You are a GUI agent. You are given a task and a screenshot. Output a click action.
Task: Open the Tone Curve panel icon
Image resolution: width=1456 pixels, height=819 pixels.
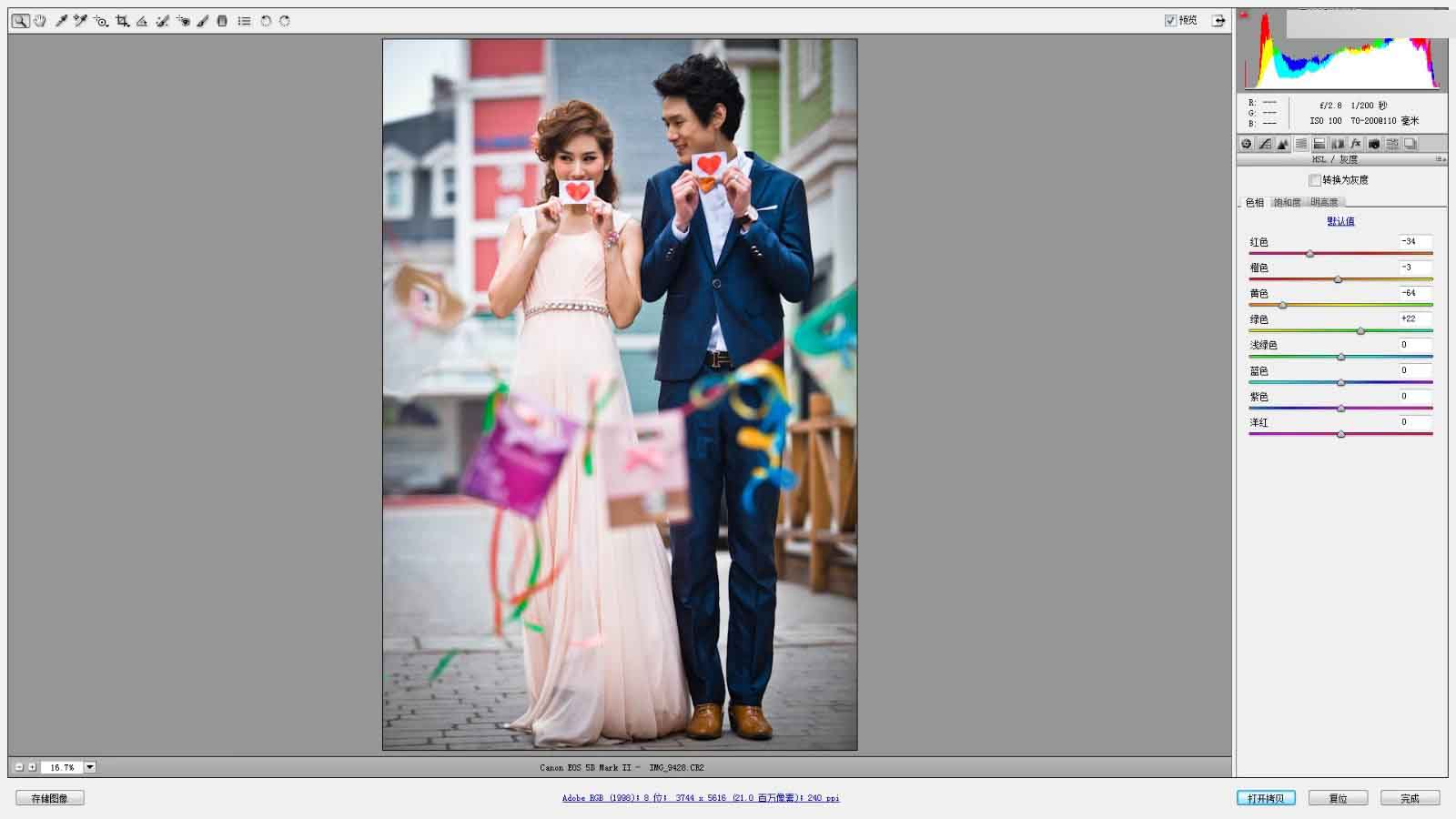pos(1265,144)
